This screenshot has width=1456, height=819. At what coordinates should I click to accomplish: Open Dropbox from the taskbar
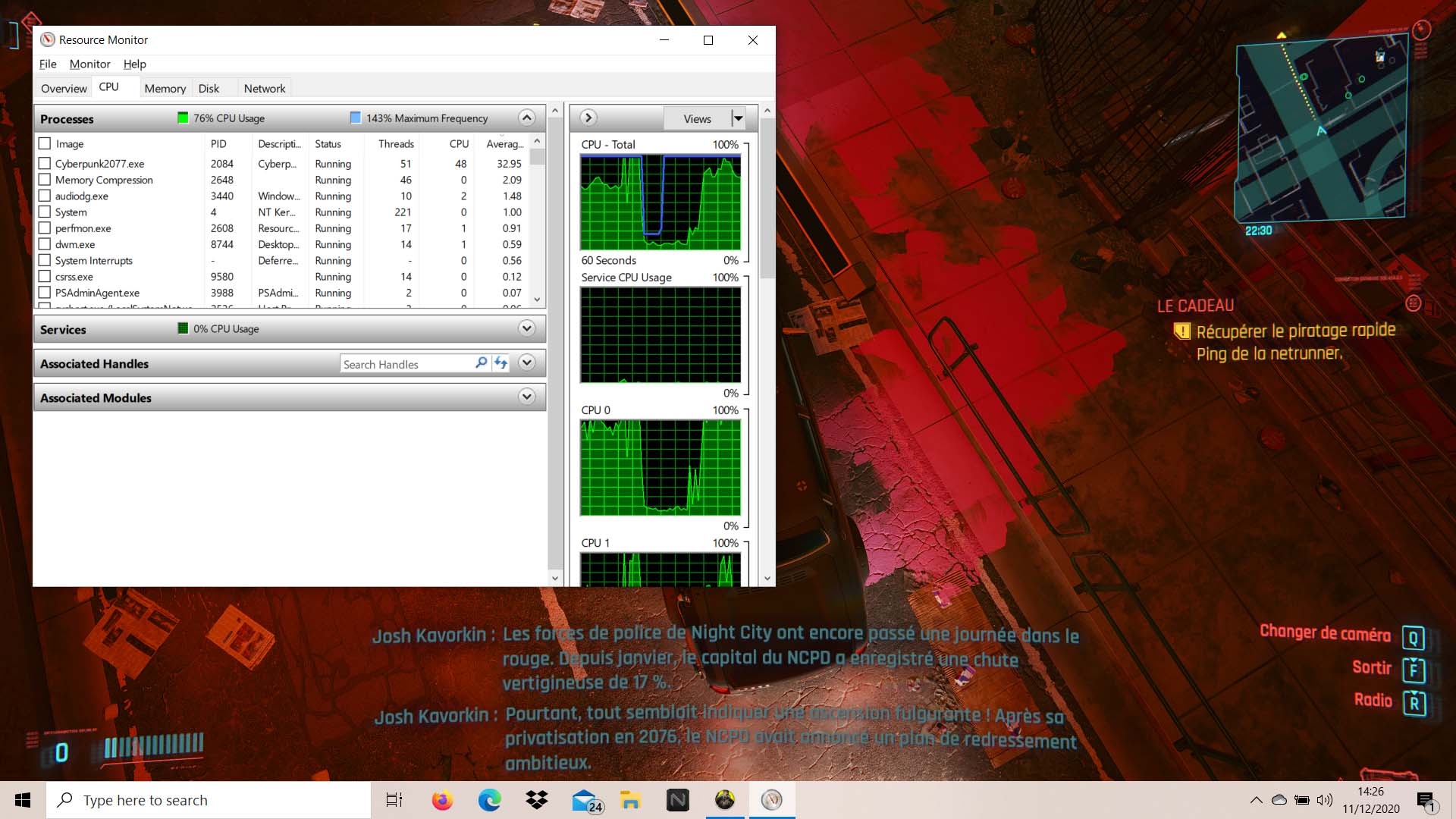point(537,800)
